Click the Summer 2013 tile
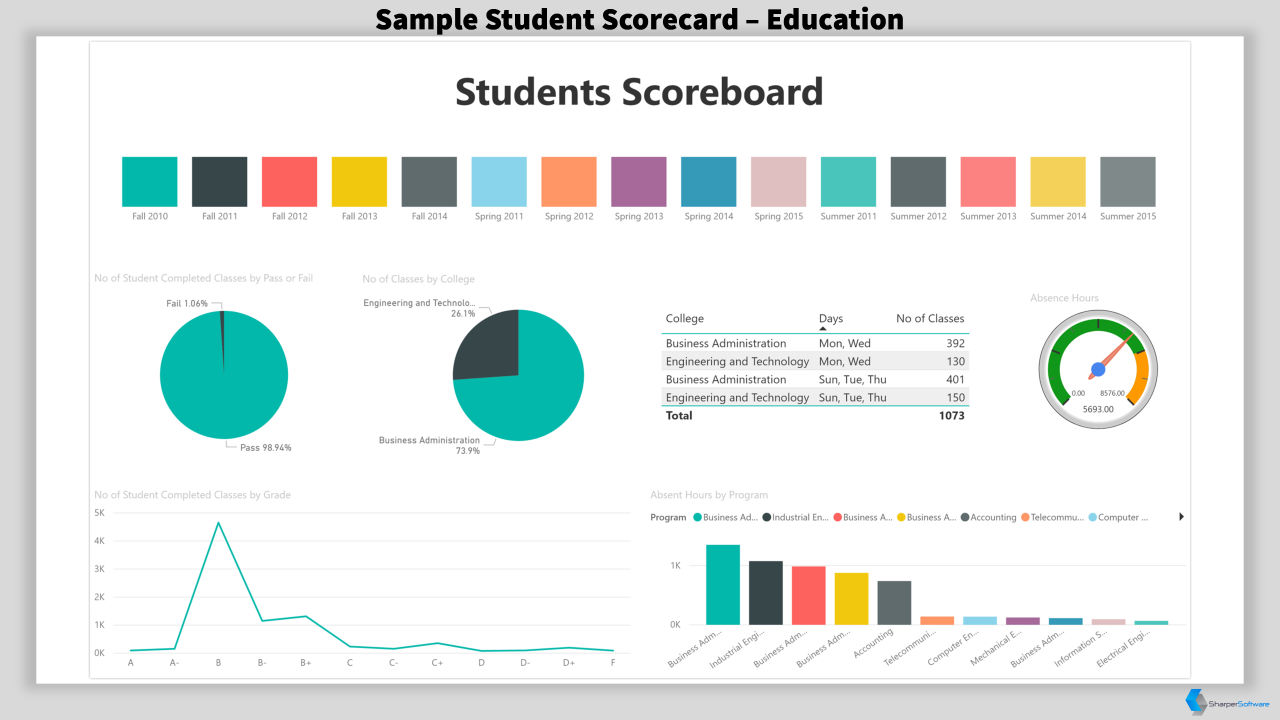The image size is (1280, 720). pyautogui.click(x=988, y=182)
